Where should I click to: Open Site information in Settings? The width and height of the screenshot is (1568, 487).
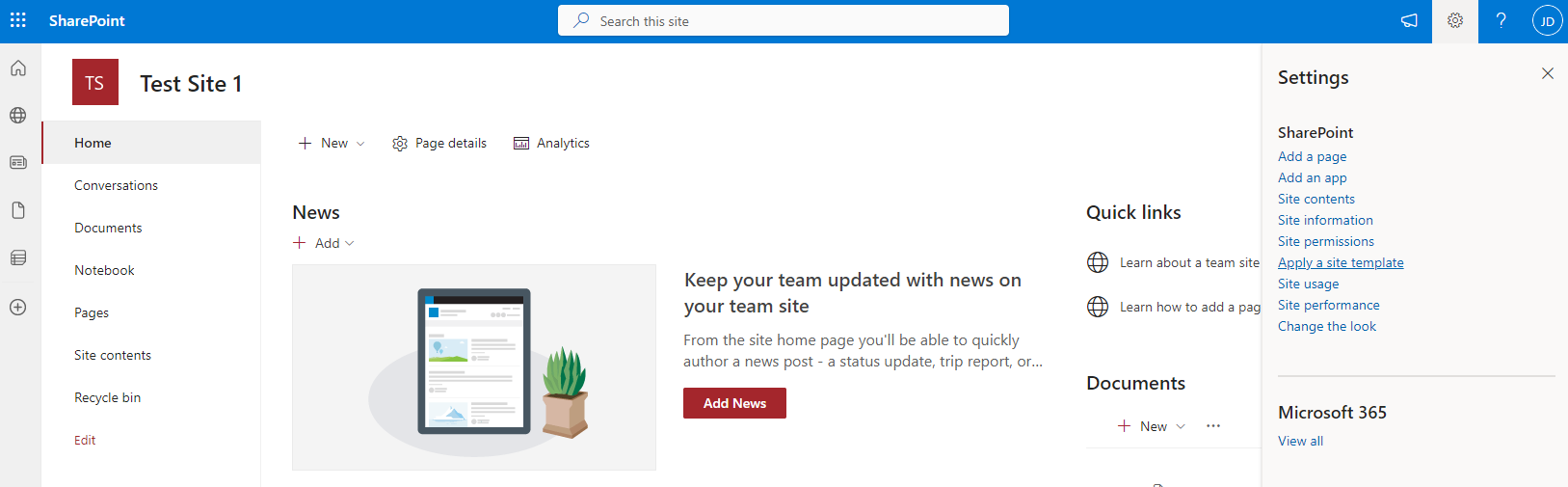(1325, 220)
